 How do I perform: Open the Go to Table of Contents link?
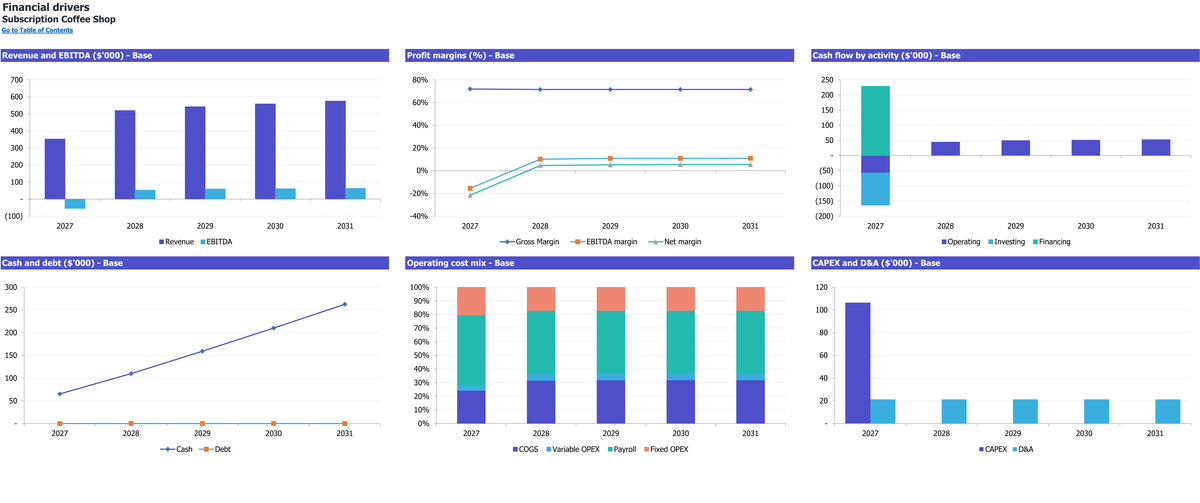[x=37, y=30]
